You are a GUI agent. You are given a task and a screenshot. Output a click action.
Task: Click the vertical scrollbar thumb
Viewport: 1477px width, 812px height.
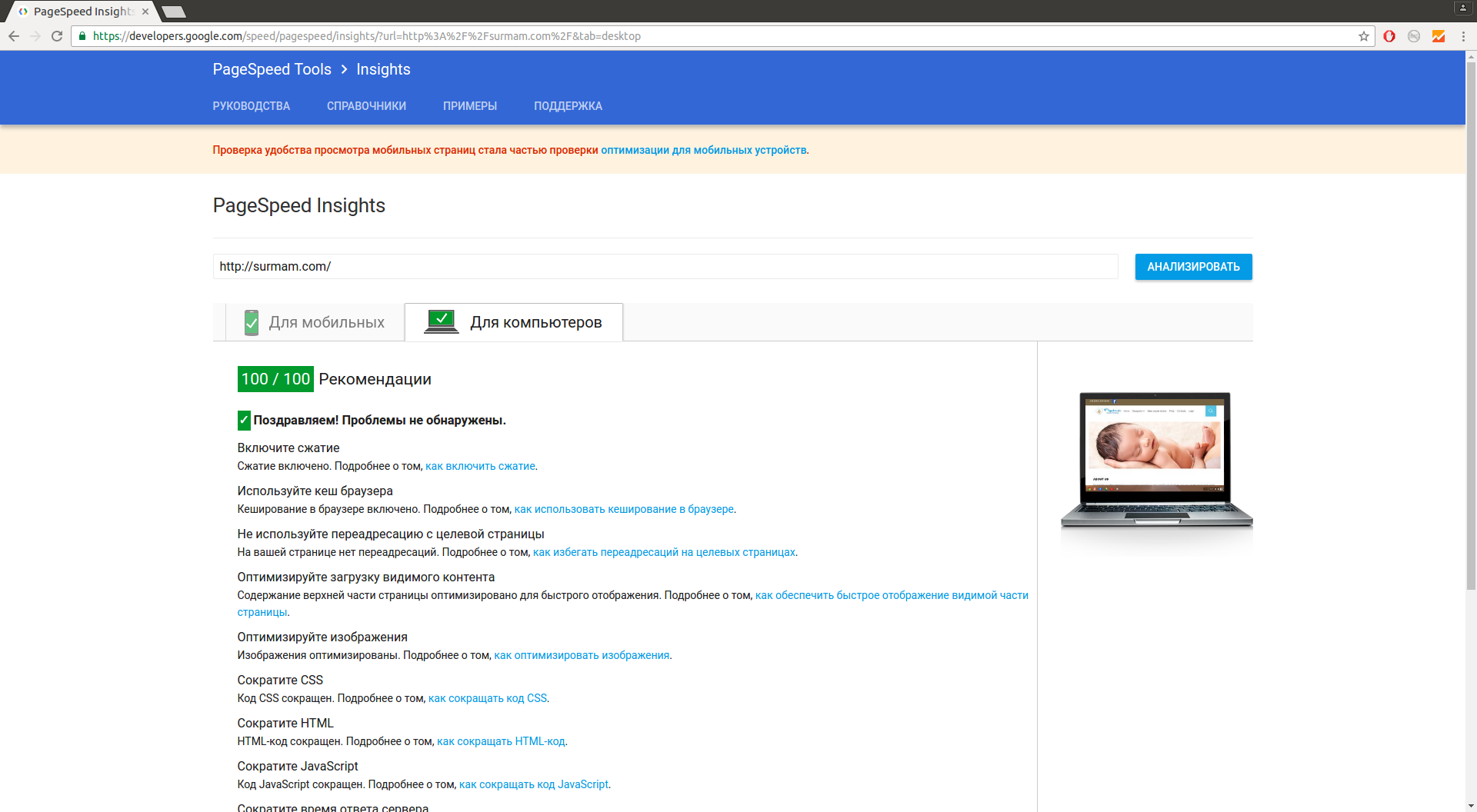pos(1471,325)
